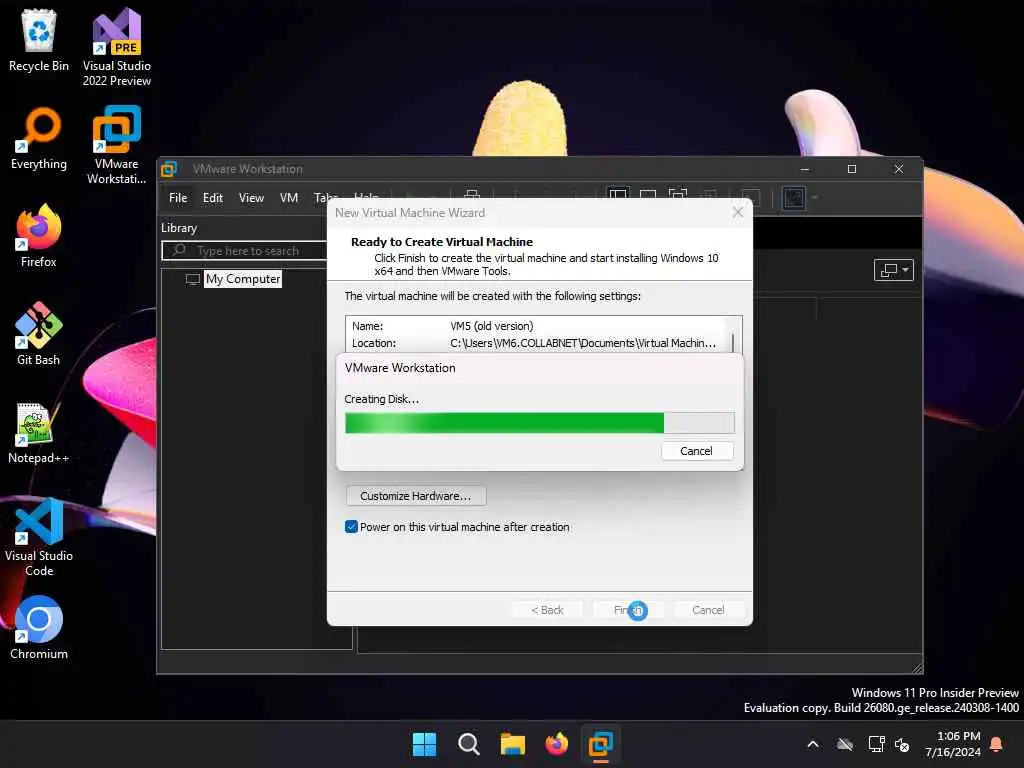Click Customize Hardware button
Image resolution: width=1024 pixels, height=768 pixels.
[x=416, y=496]
